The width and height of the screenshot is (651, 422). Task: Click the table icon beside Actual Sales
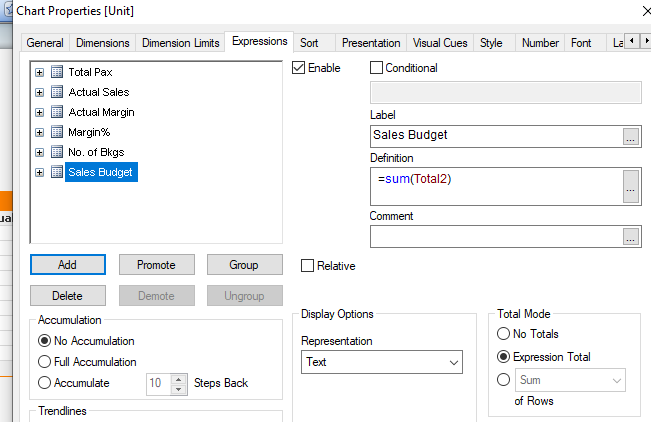click(x=57, y=92)
